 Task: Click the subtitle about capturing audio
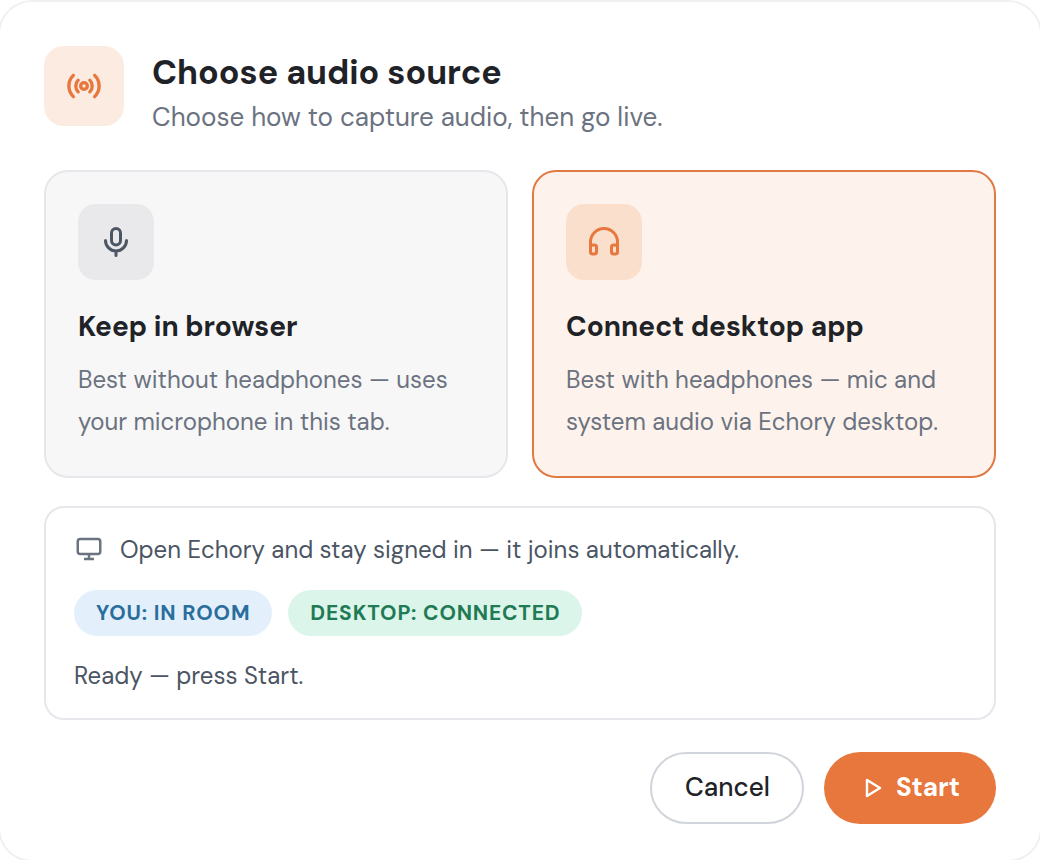coord(407,117)
